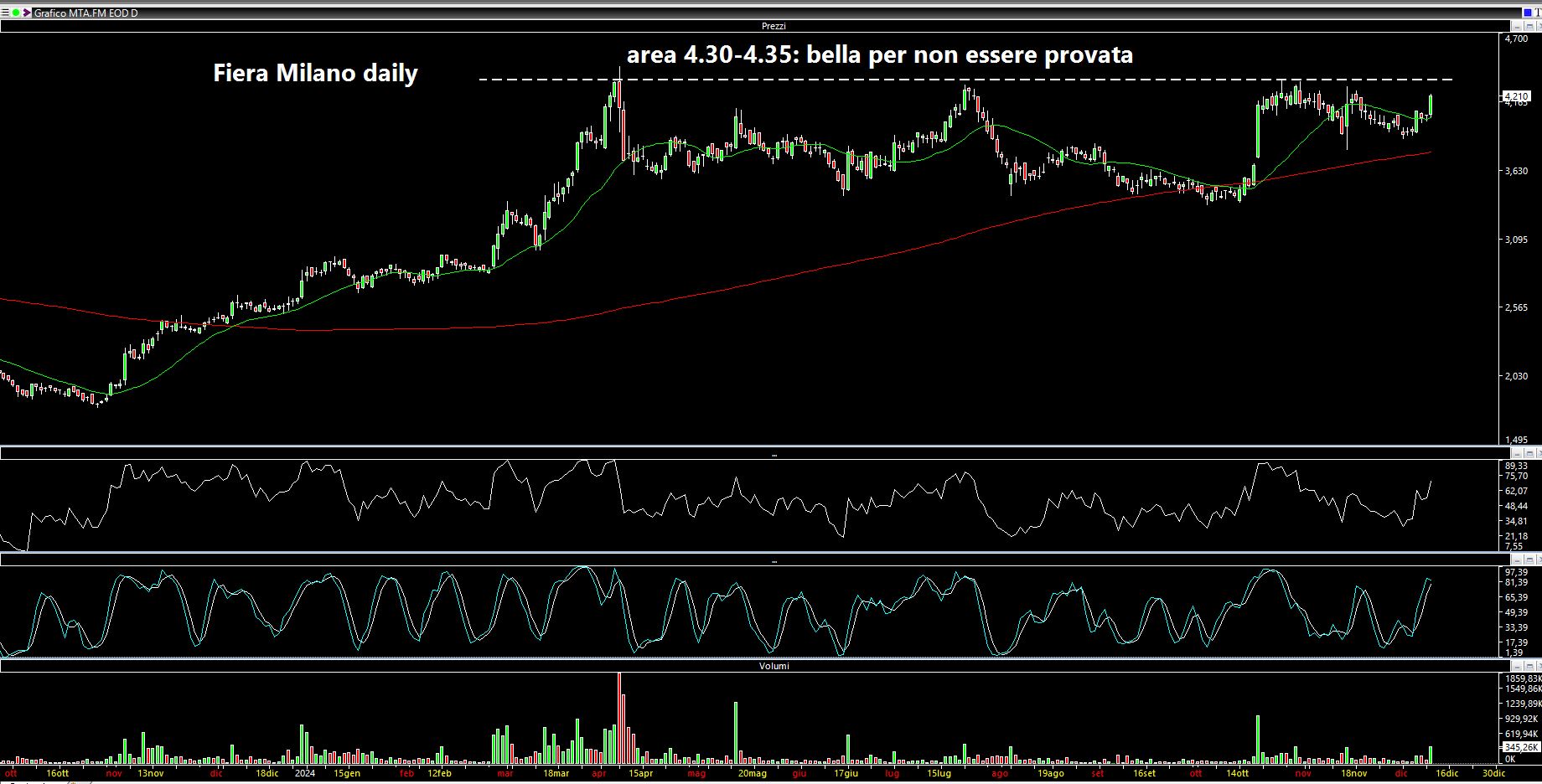Image resolution: width=1542 pixels, height=784 pixels.
Task: Maximize the stochastic oscillator panel
Action: 1529,560
